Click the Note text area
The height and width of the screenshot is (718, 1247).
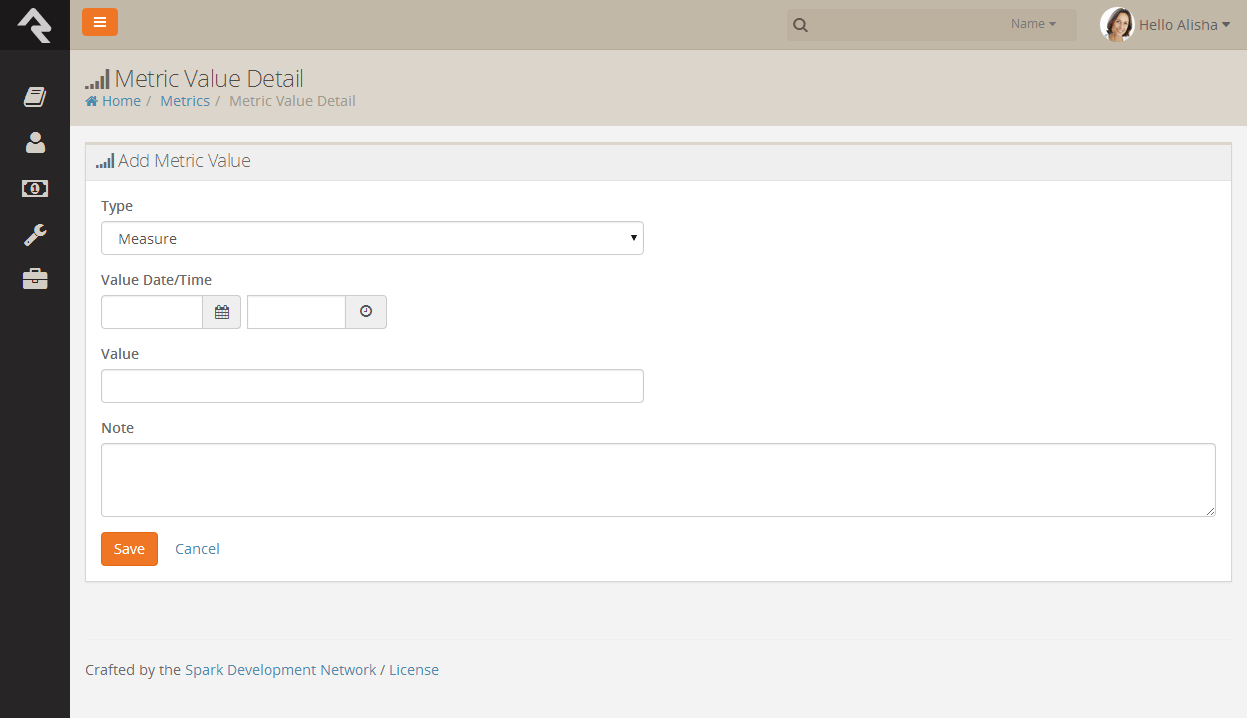[x=658, y=480]
